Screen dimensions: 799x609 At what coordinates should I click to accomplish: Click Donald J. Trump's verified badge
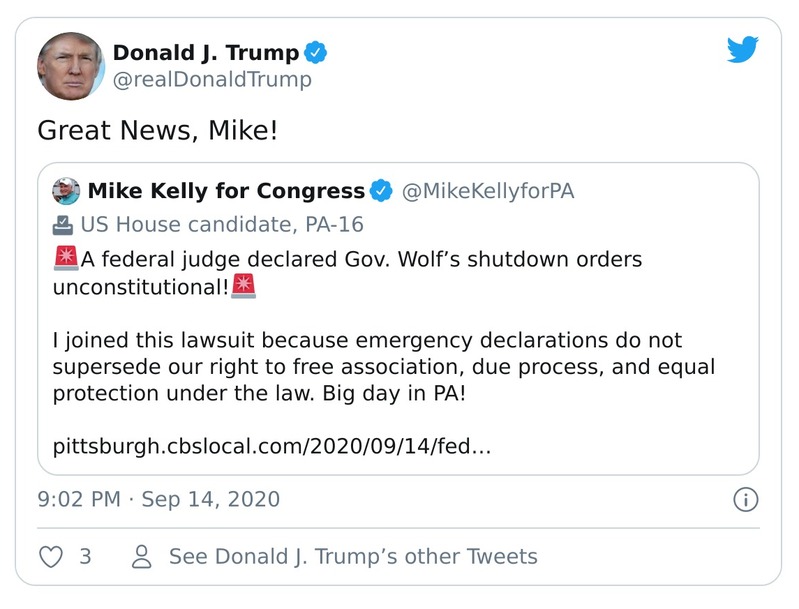coord(316,53)
